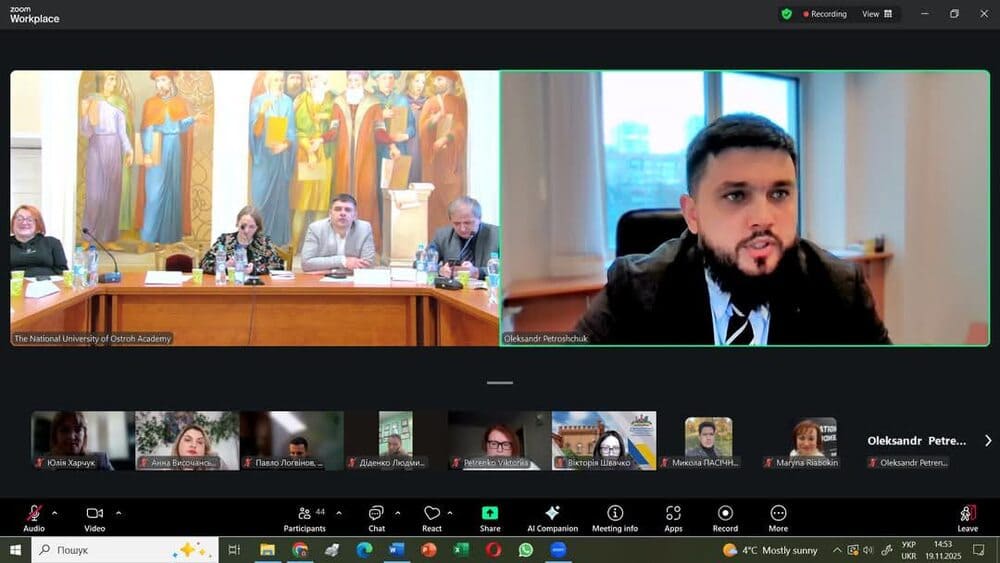
Task: Click the Leave meeting button
Action: click(x=967, y=518)
